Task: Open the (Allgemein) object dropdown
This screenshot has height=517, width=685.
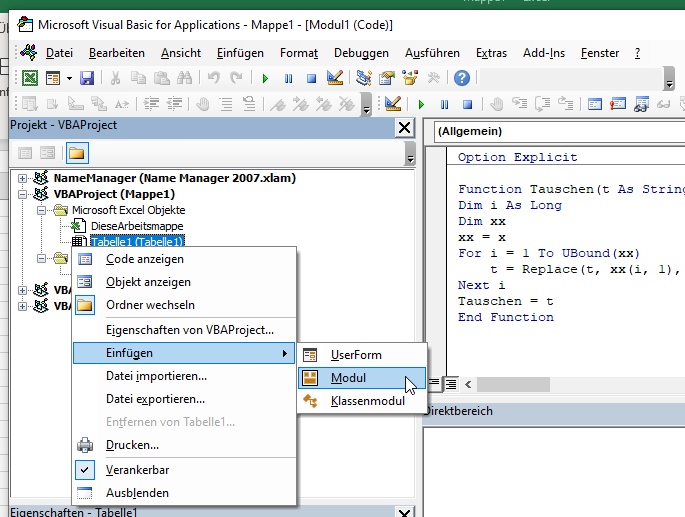Action: 559,132
